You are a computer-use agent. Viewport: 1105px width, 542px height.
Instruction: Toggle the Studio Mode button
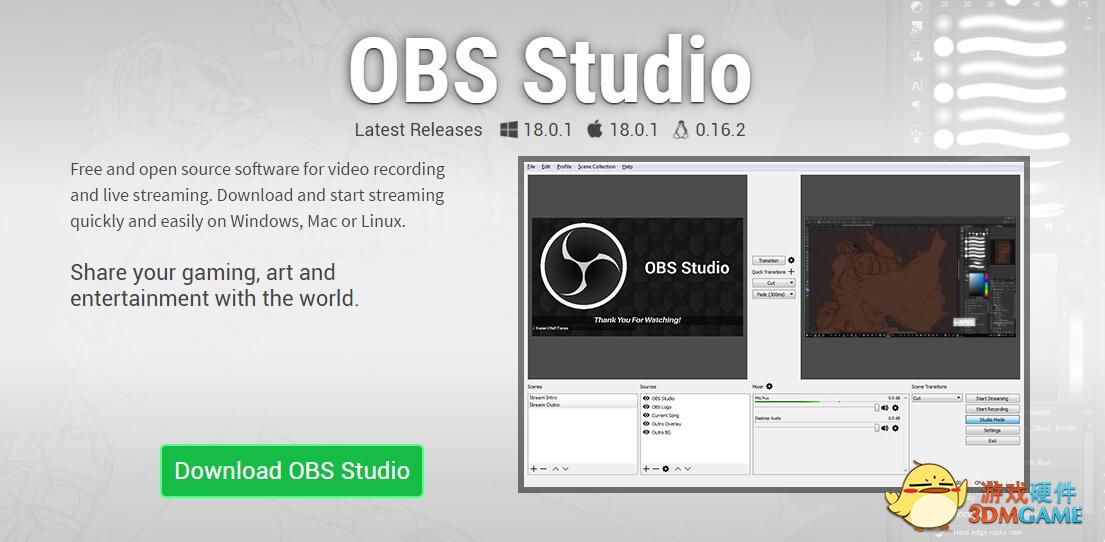tap(992, 419)
